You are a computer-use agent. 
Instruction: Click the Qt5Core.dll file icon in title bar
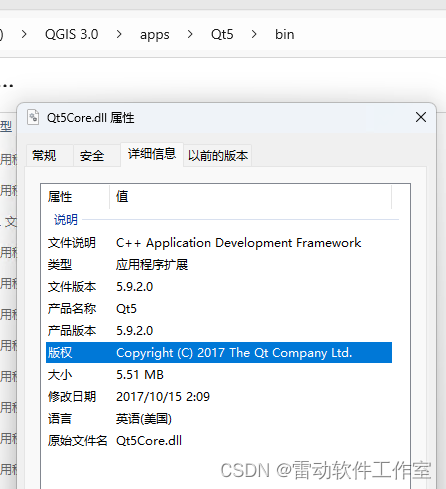(33, 117)
